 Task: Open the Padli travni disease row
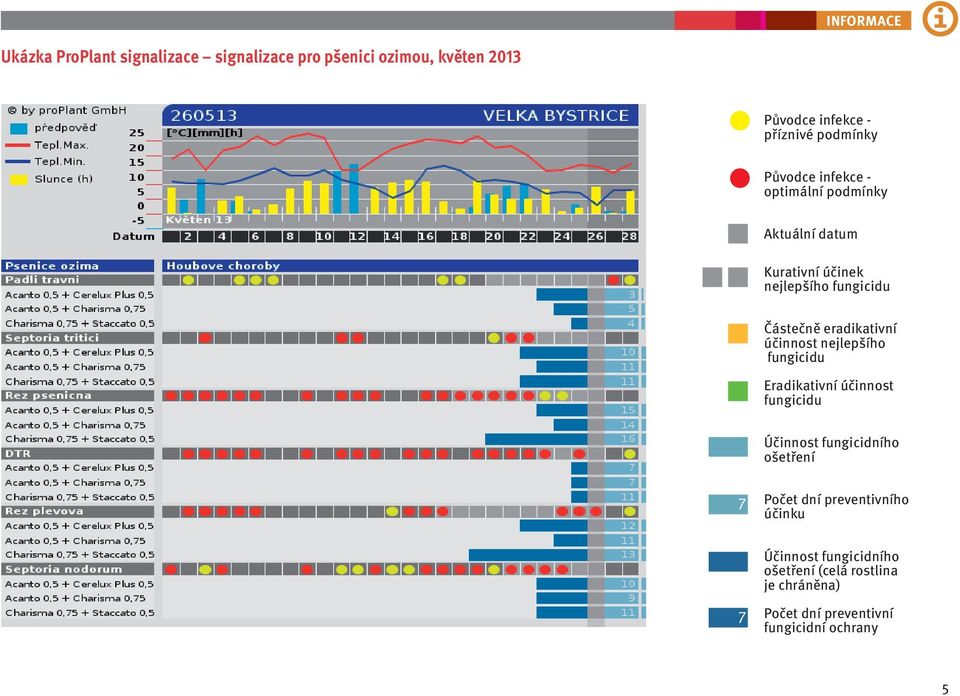pos(78,280)
